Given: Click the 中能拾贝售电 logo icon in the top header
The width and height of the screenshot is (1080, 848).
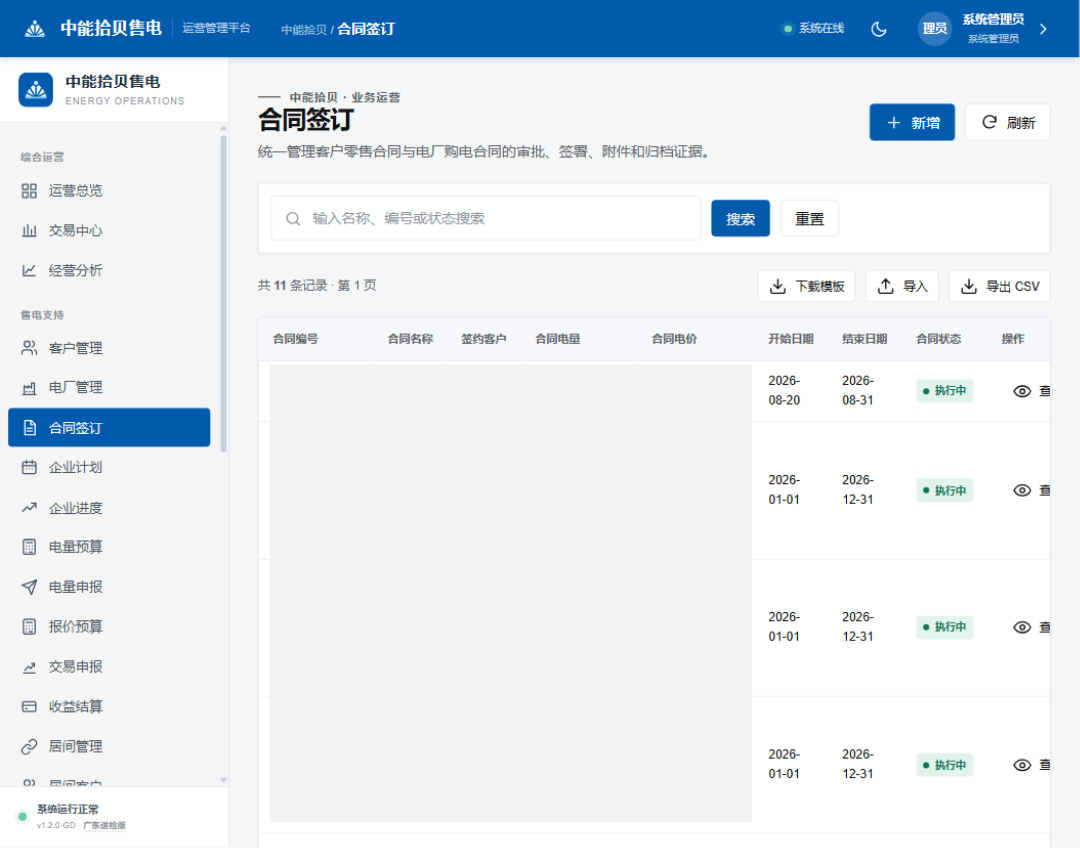Looking at the screenshot, I should coord(35,29).
